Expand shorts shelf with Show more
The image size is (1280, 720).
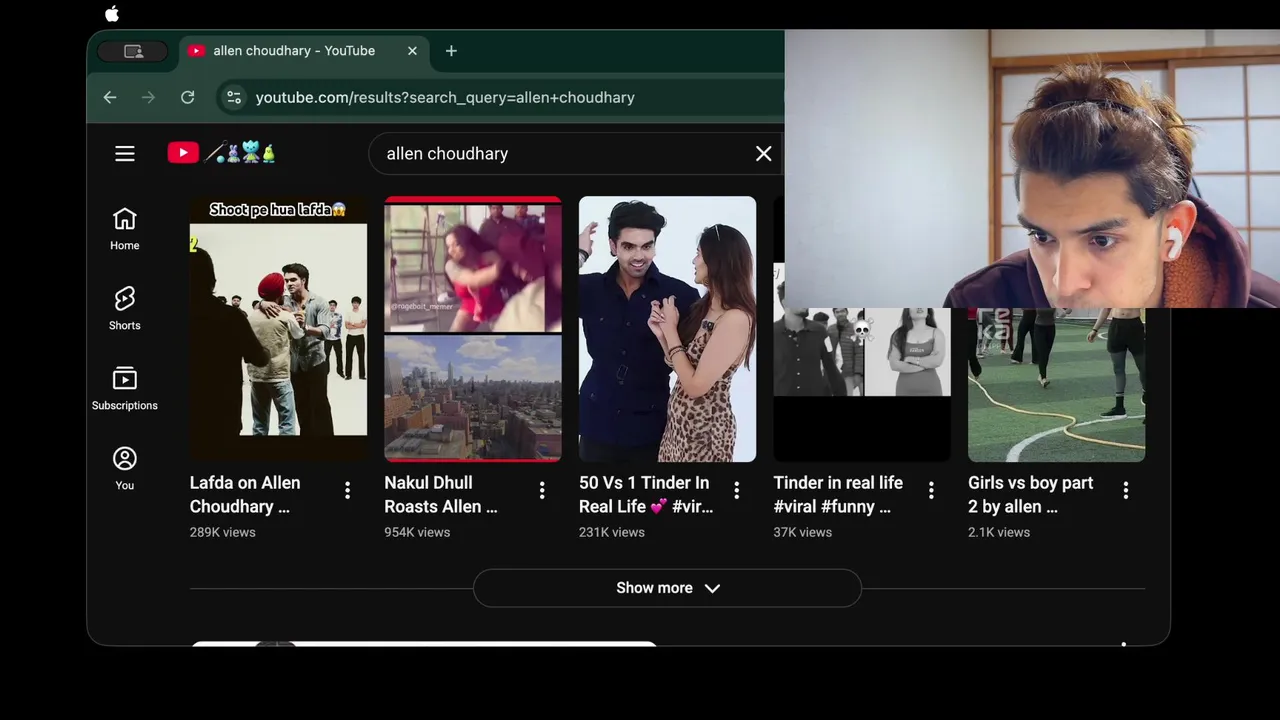pos(667,588)
